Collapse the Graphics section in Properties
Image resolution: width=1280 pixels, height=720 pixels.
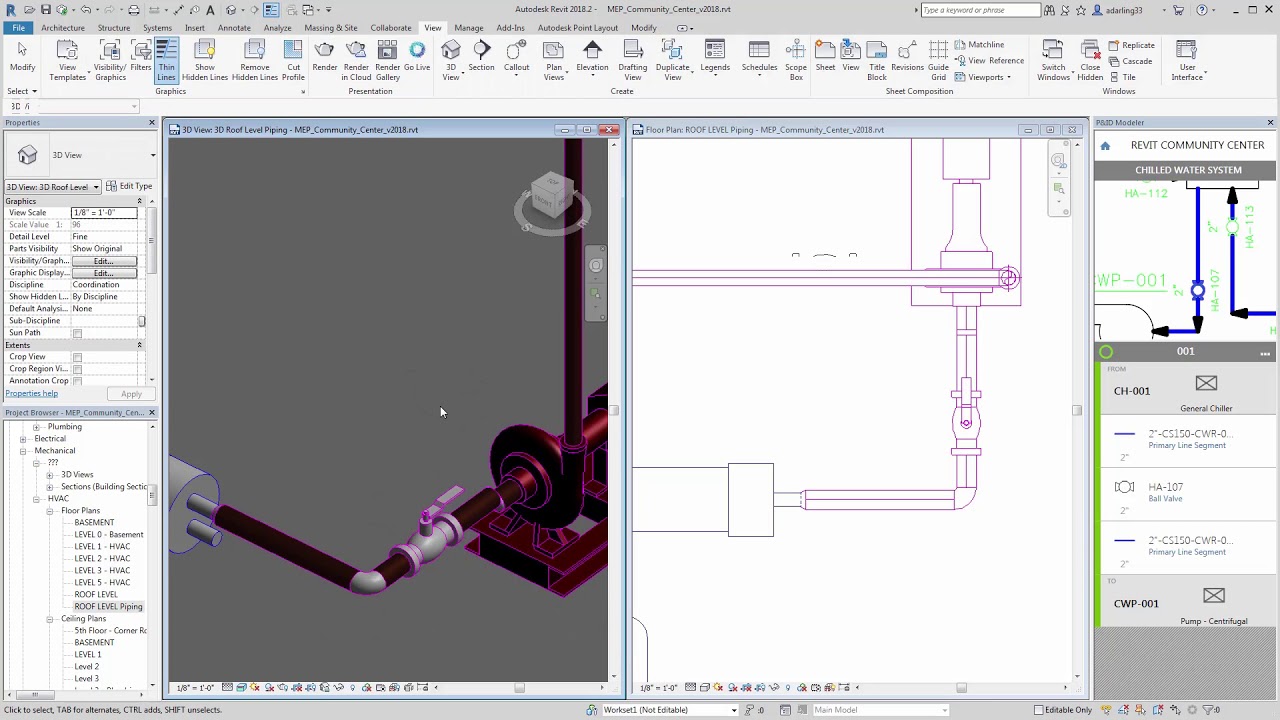click(x=139, y=200)
